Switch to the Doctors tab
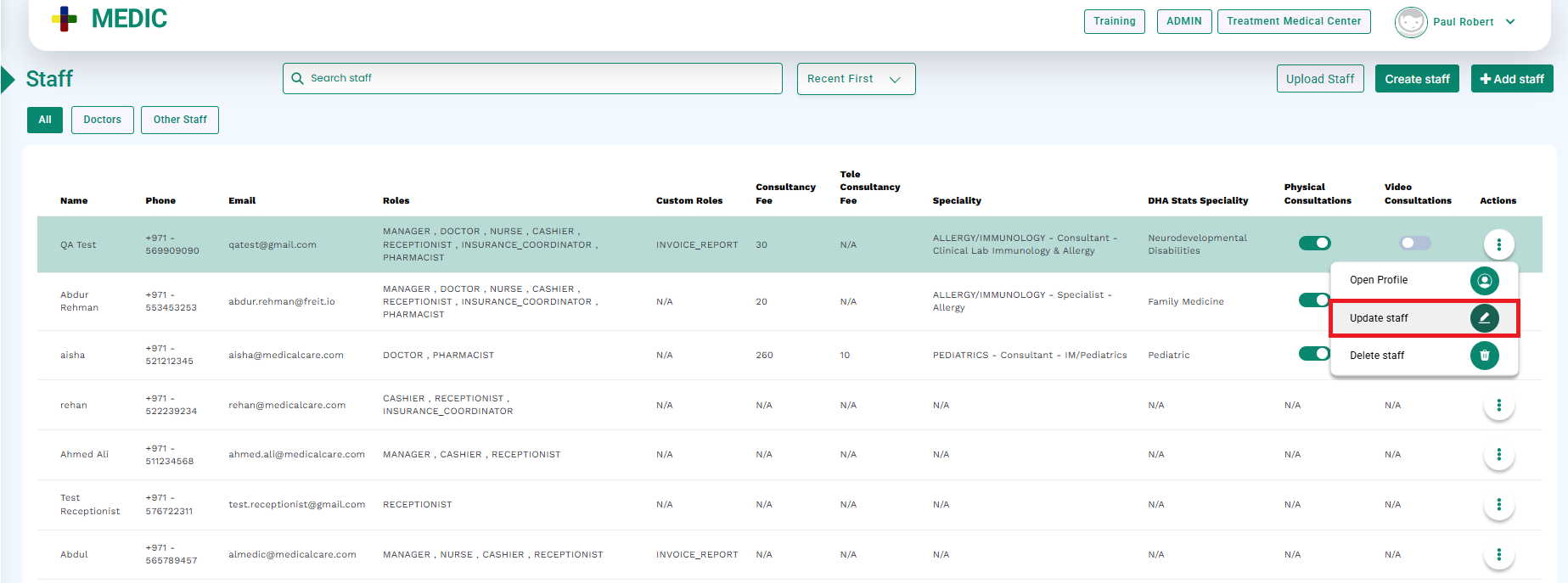 pyautogui.click(x=102, y=120)
